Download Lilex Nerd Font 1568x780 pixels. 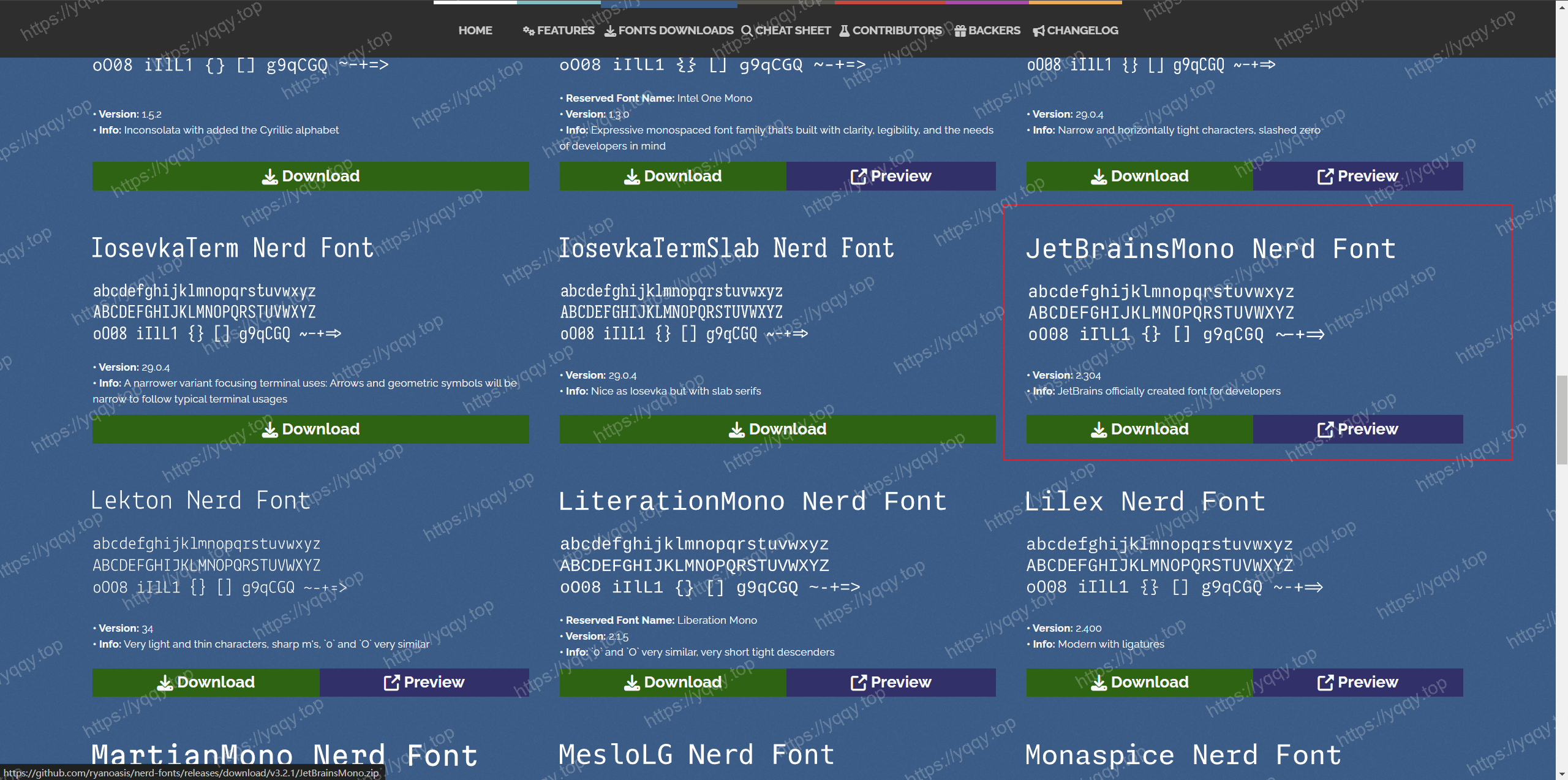(1140, 683)
